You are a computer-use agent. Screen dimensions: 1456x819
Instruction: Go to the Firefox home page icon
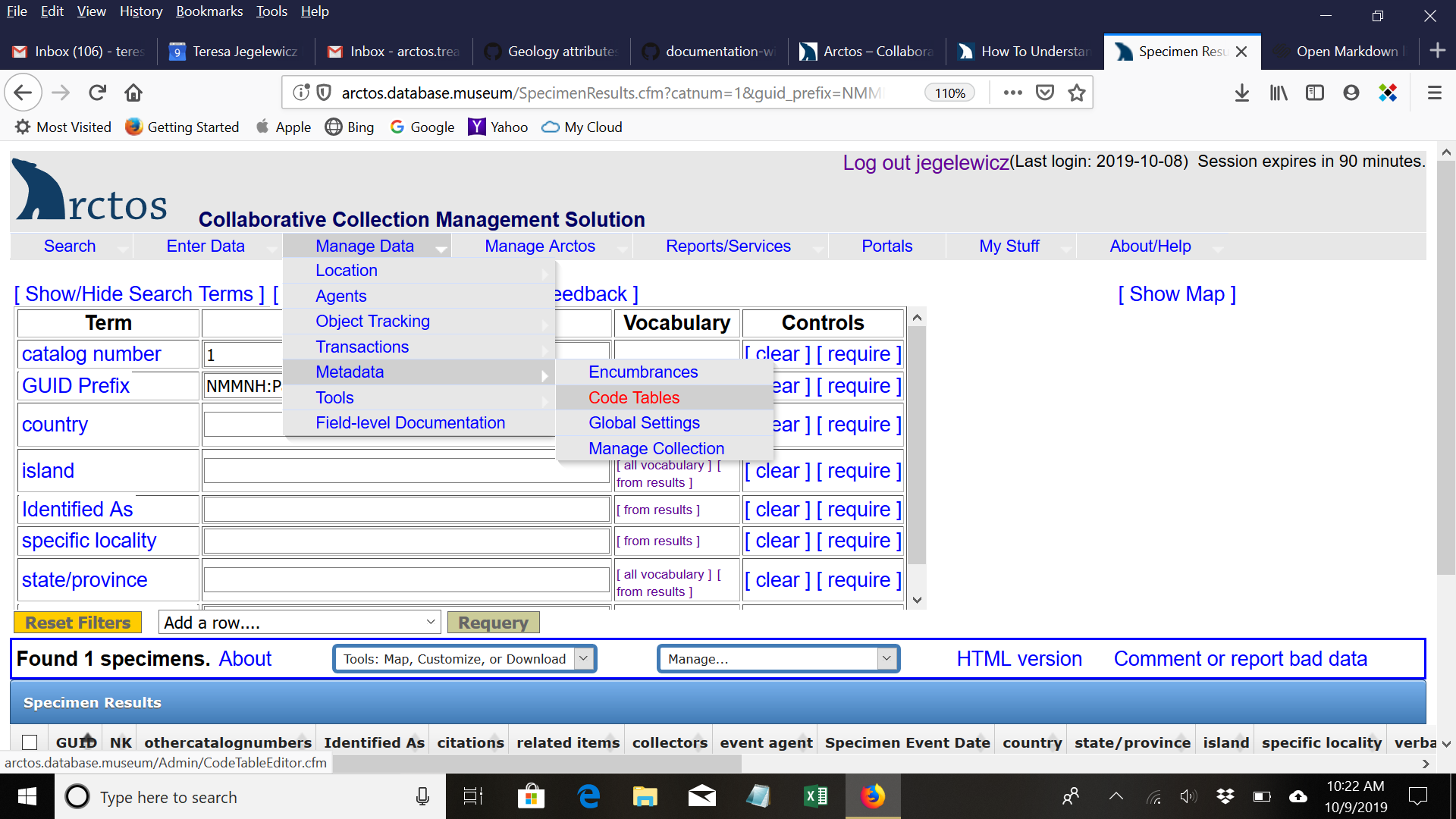[133, 93]
